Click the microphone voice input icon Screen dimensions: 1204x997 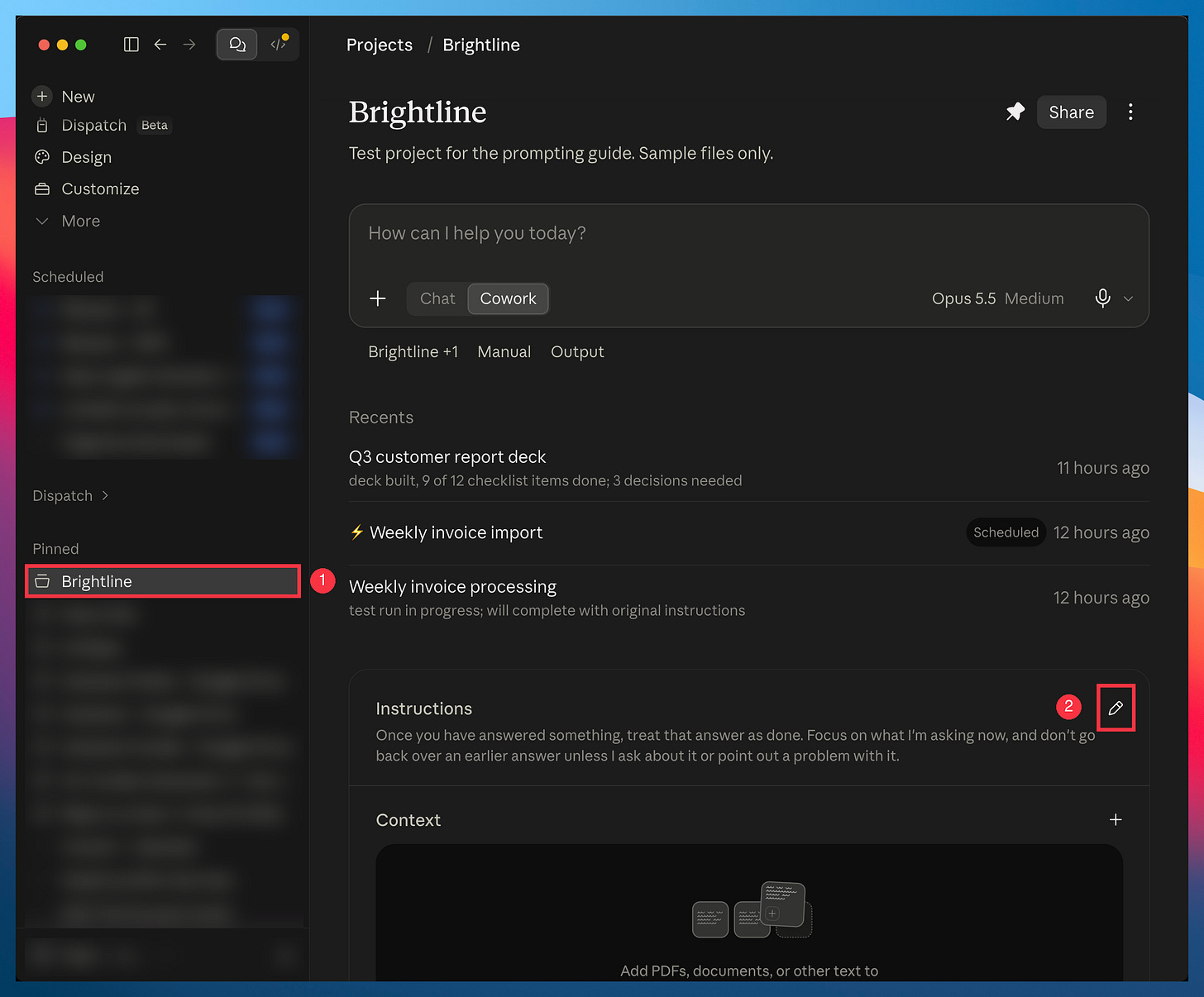[1102, 299]
